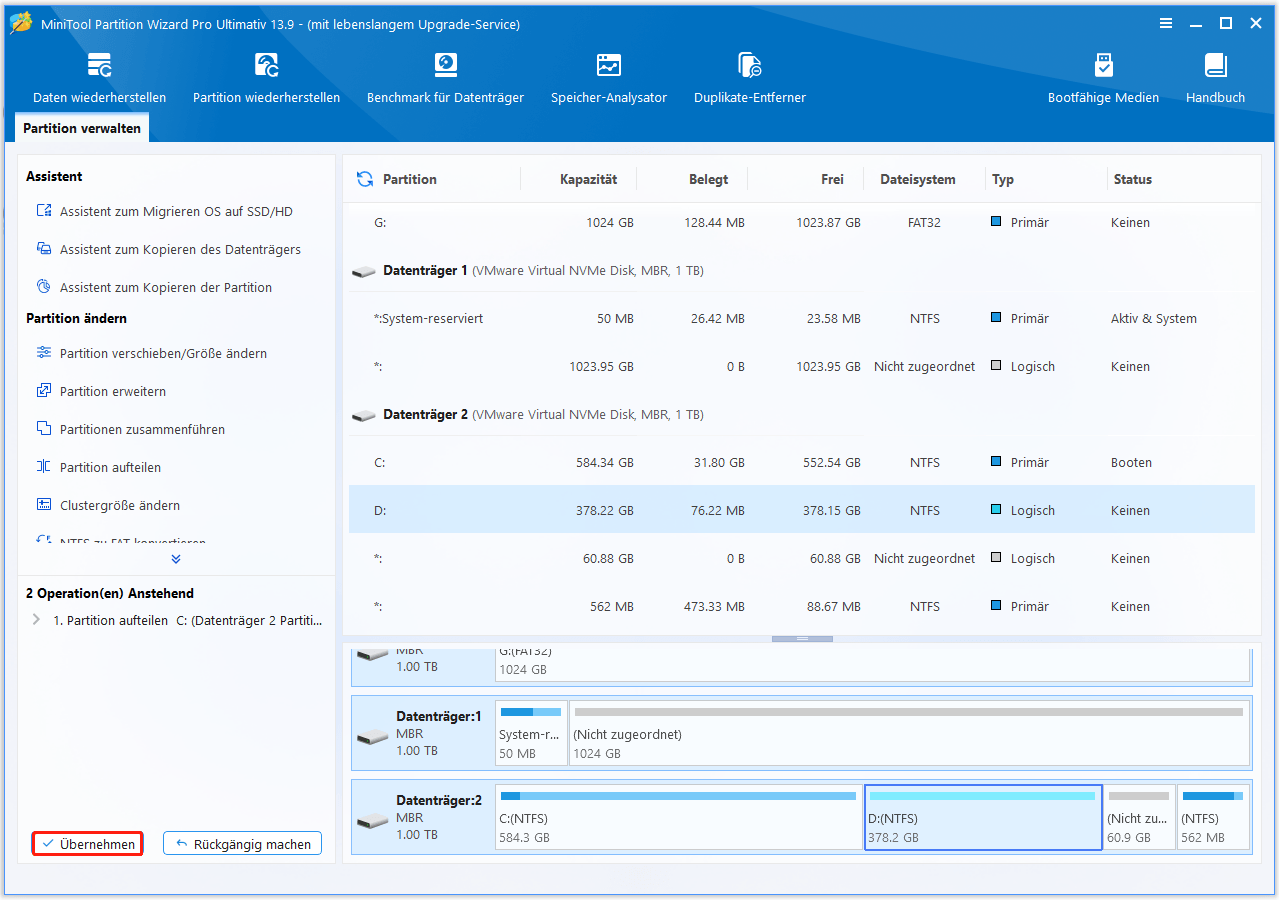
Task: Sort by Status column header
Action: 1133,180
